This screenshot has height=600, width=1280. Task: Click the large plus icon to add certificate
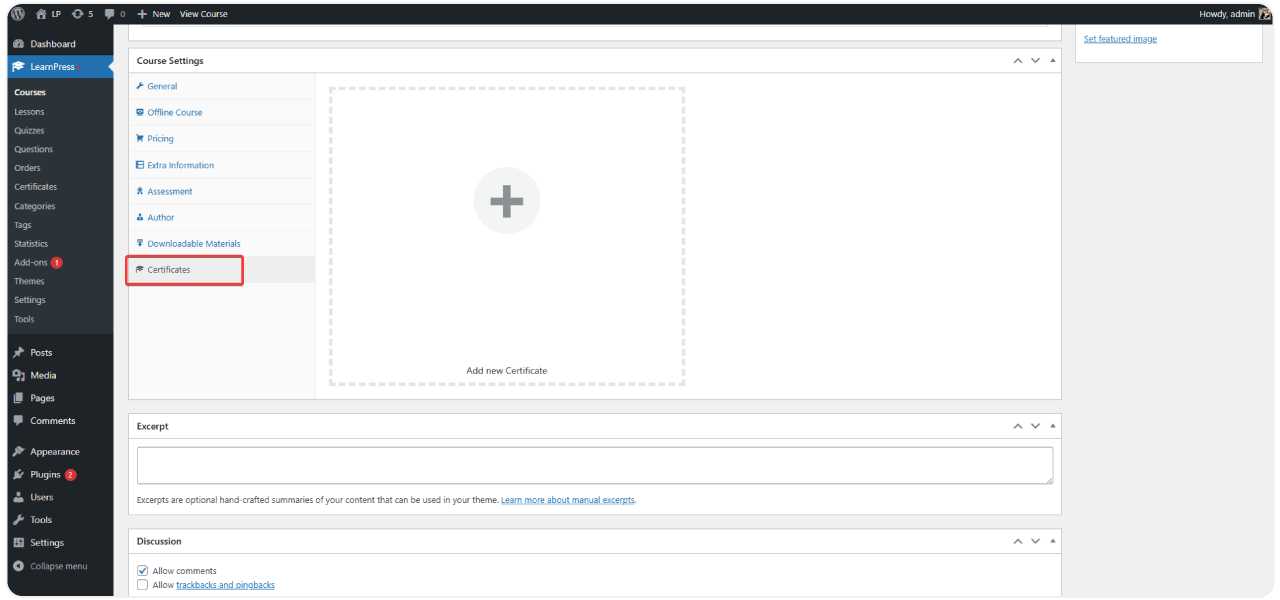[507, 201]
